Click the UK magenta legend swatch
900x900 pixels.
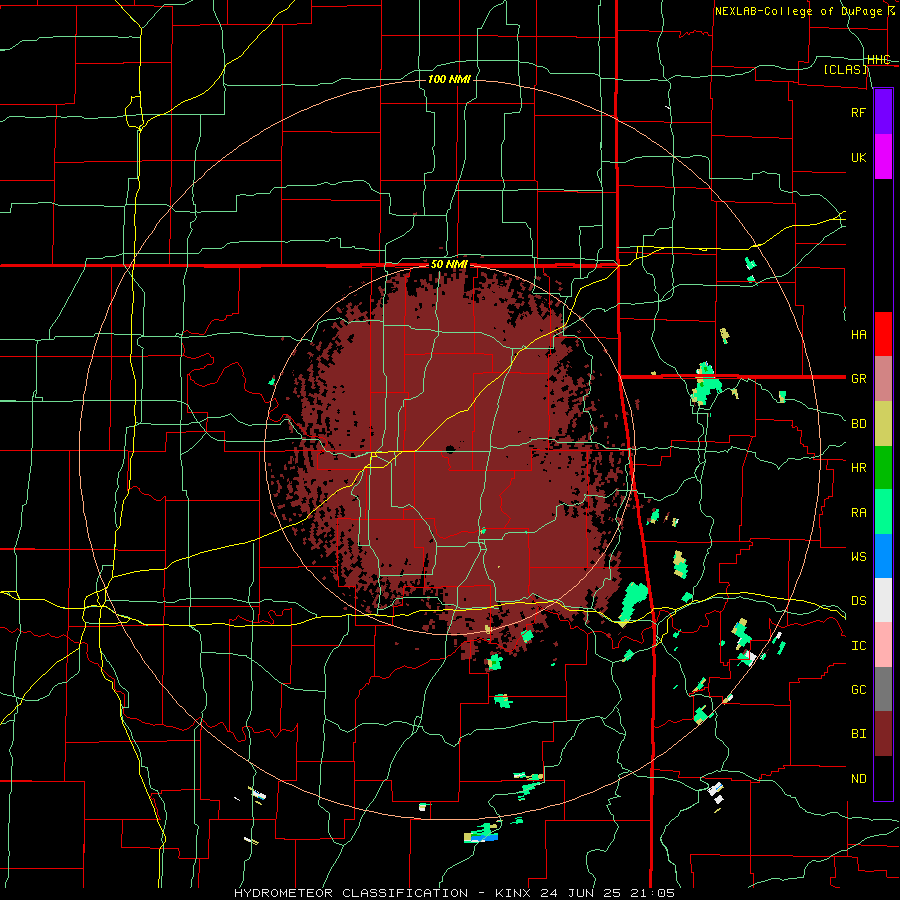pyautogui.click(x=883, y=157)
